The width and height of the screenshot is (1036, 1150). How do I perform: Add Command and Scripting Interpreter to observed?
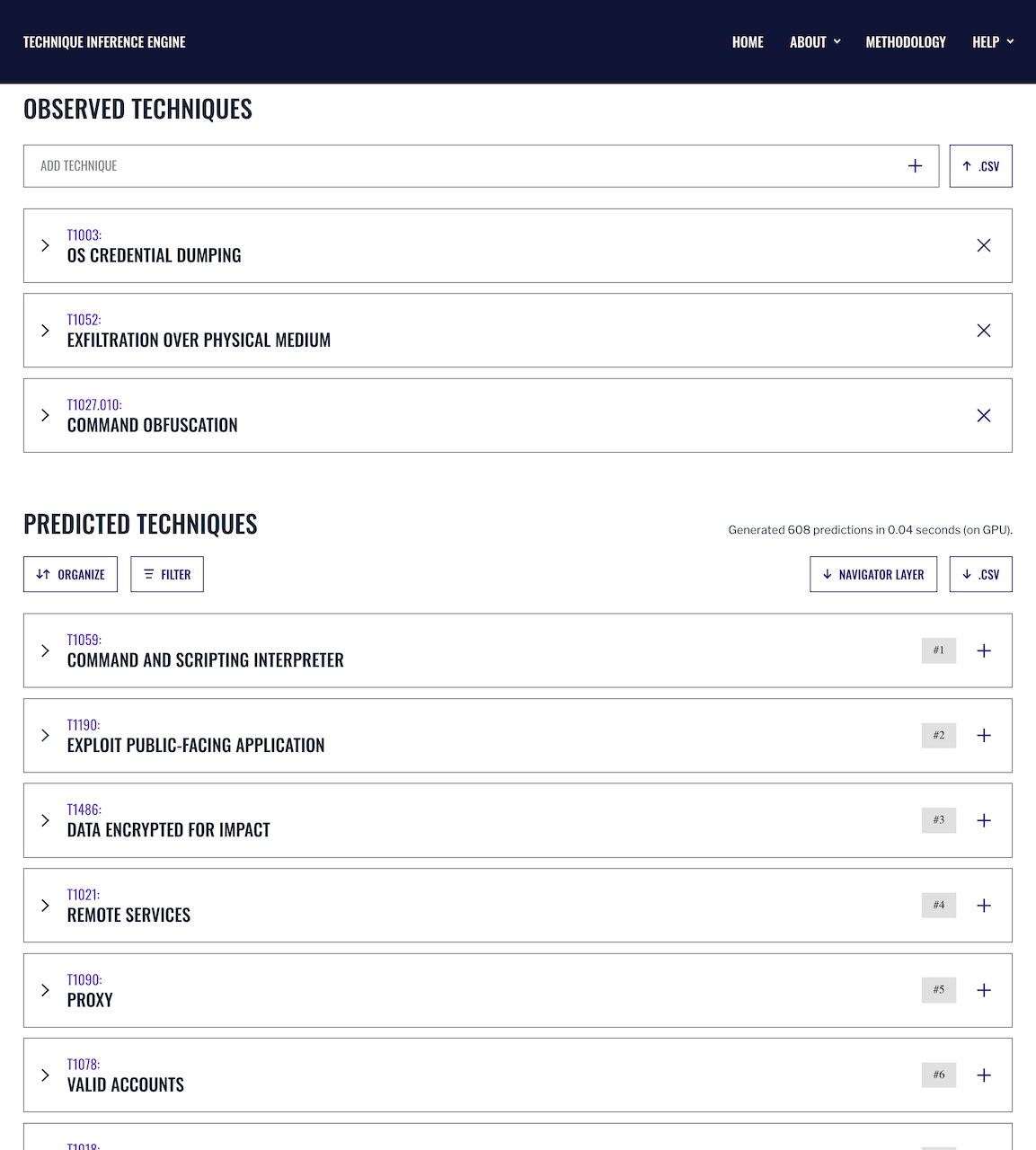[x=984, y=650]
